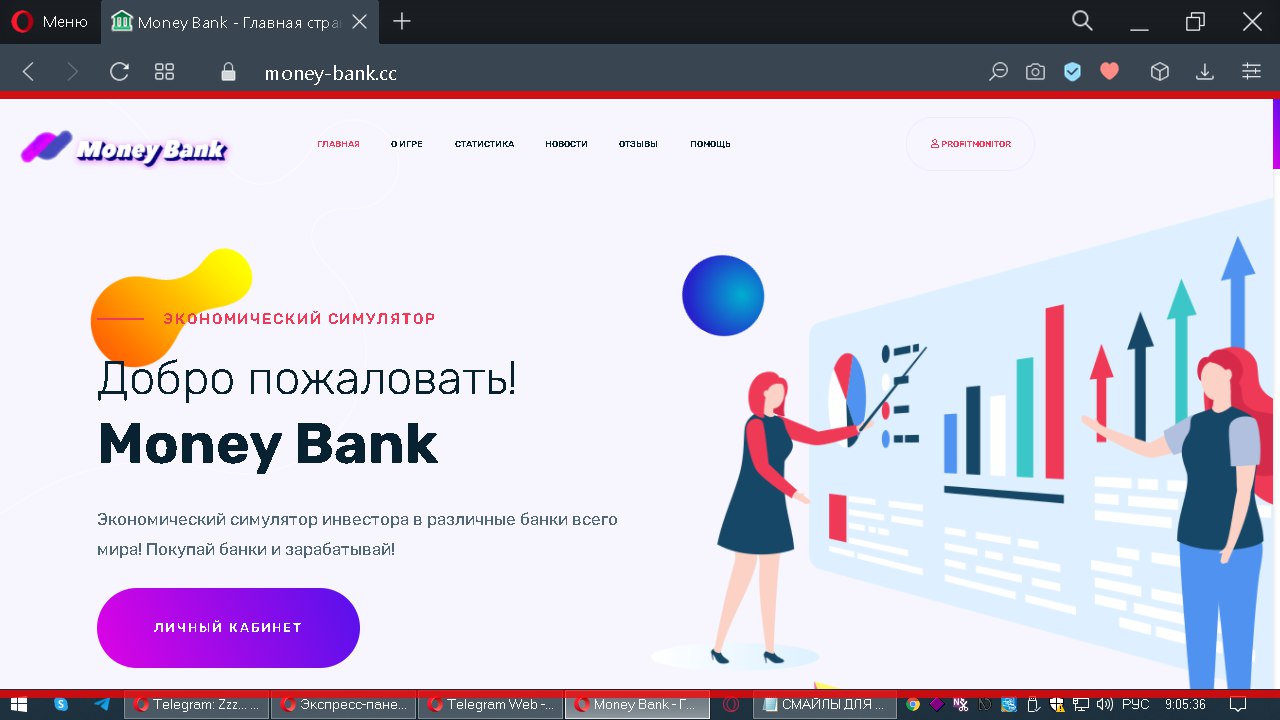Open the СТАТИСТИКА navigation link
This screenshot has height=720, width=1280.
tap(484, 144)
